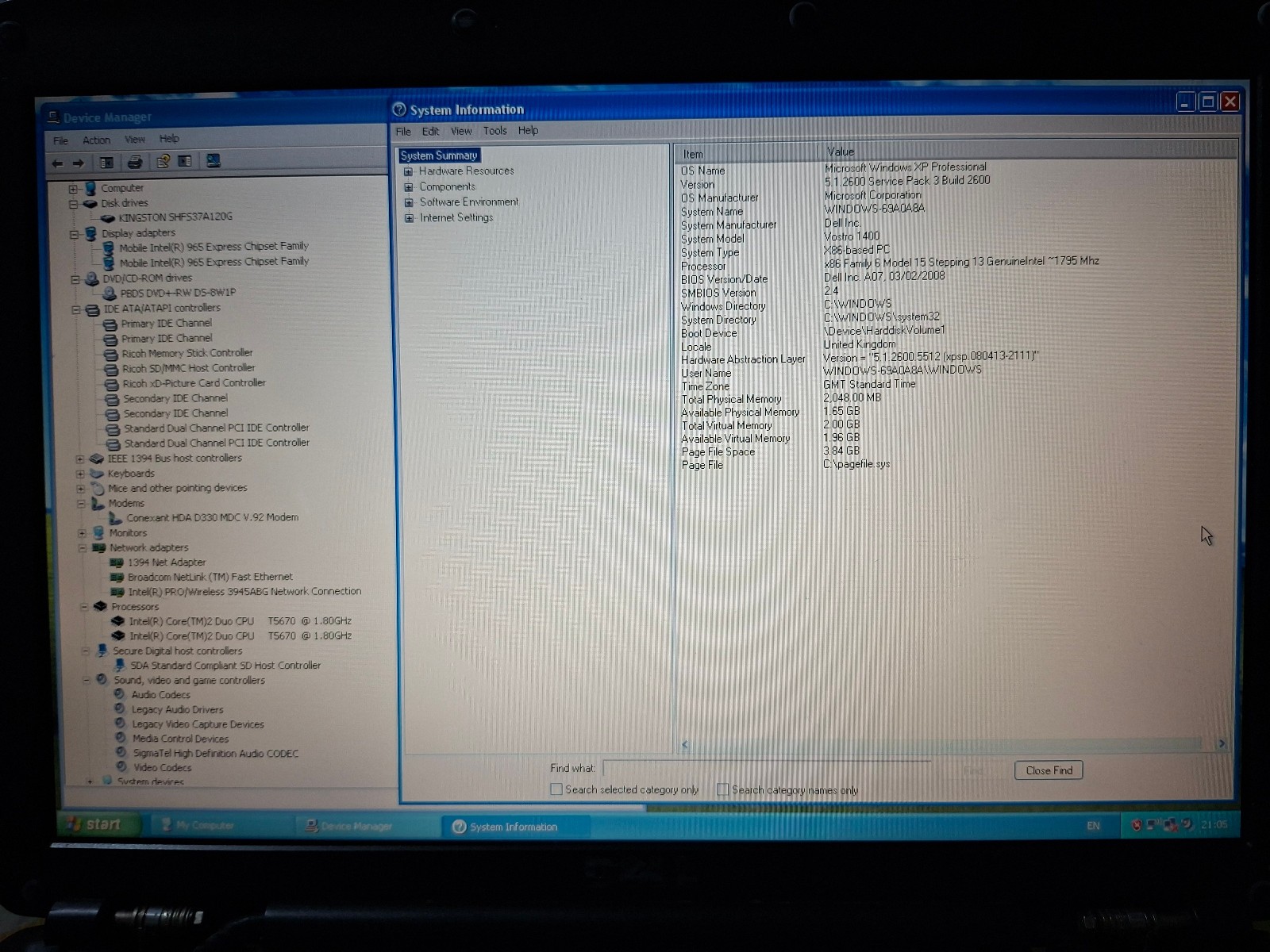Open File menu in Device Manager
This screenshot has width=1270, height=952.
60,140
